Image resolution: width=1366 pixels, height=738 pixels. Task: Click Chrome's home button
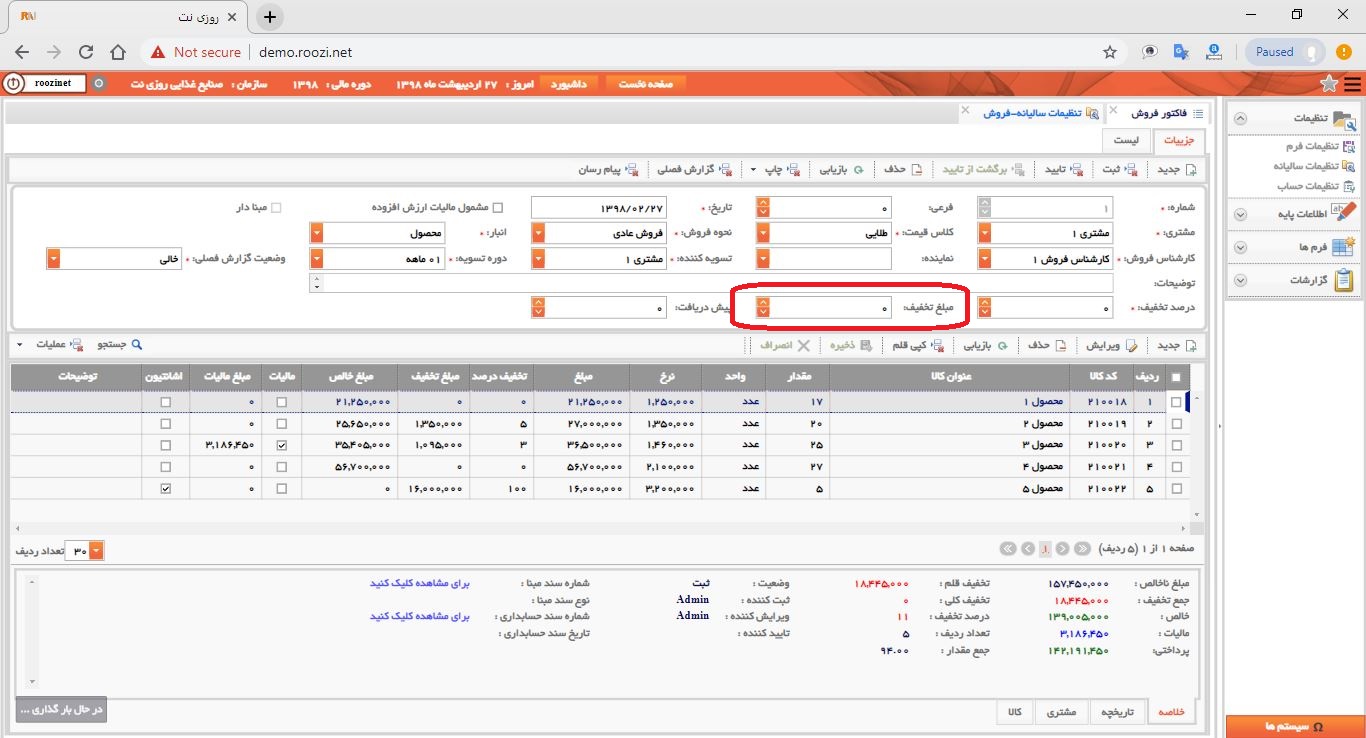coord(118,52)
